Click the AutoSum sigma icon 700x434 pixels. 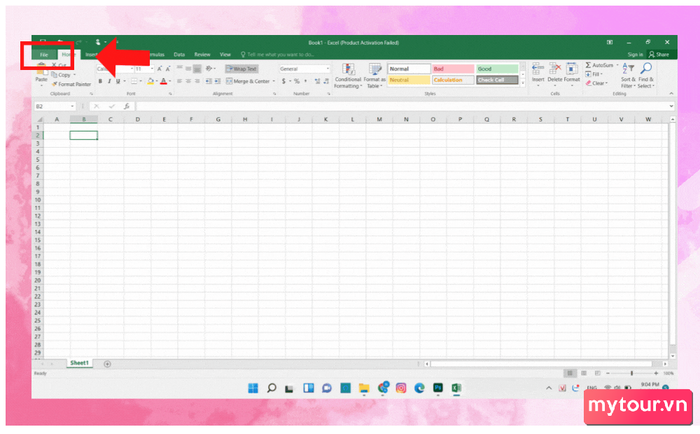click(588, 65)
